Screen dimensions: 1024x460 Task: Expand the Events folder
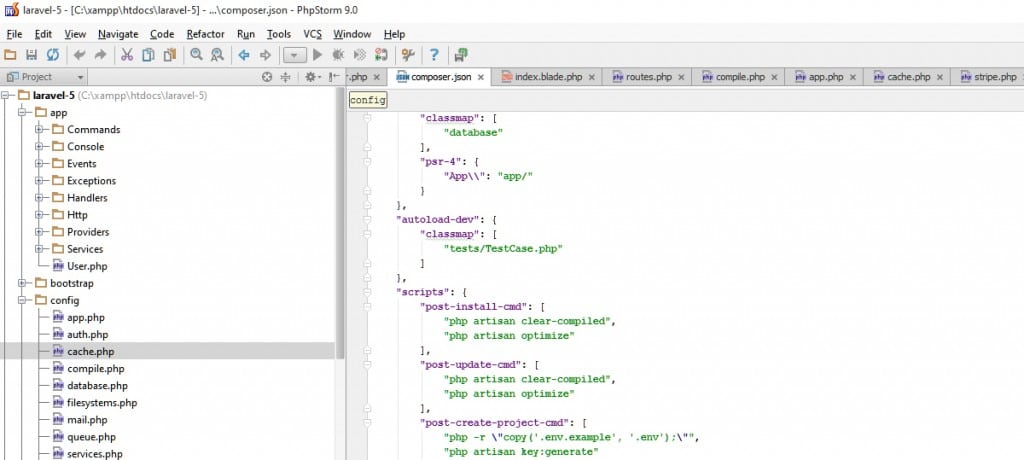(x=40, y=163)
